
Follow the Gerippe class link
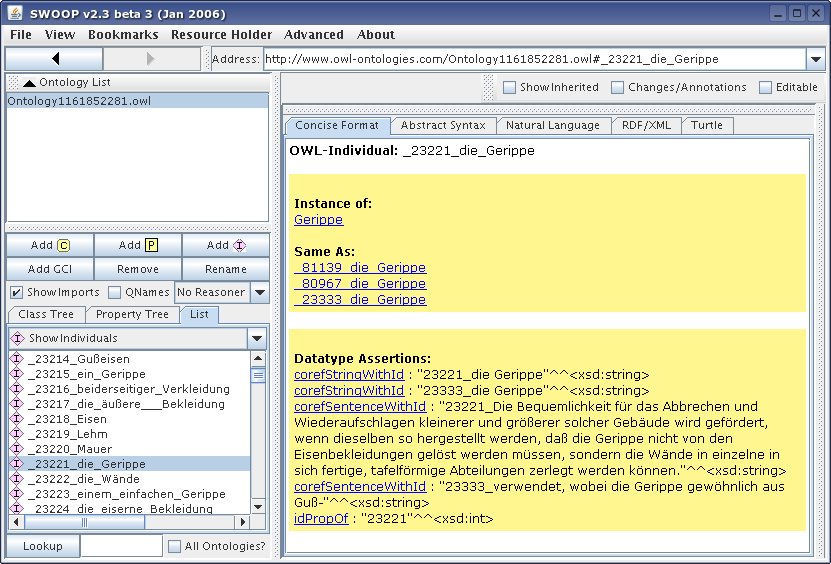(x=318, y=219)
